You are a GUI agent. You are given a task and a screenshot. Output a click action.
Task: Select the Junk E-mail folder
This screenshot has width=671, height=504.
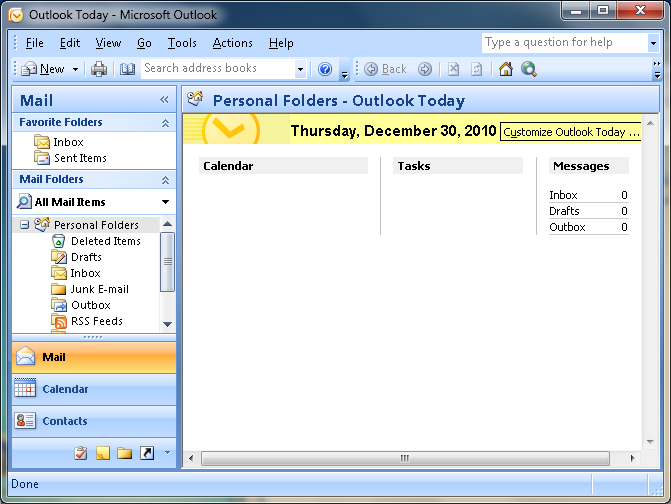(x=99, y=289)
